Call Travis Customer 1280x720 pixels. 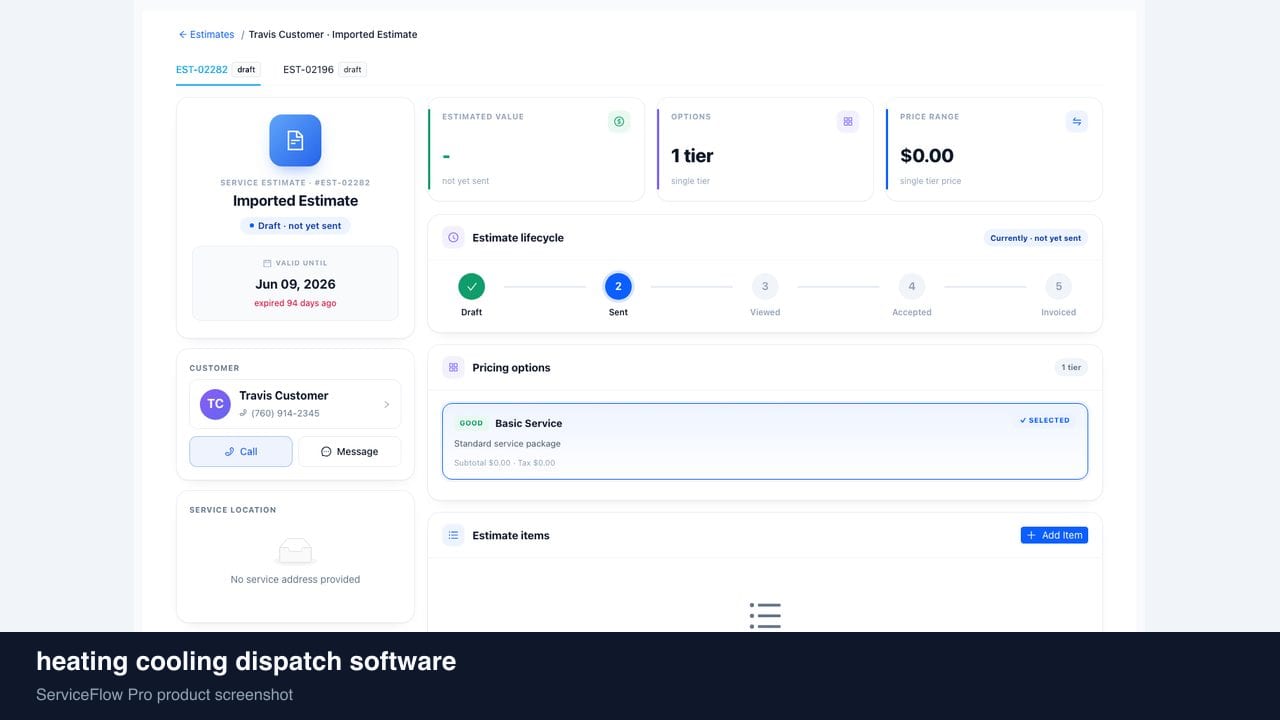click(x=241, y=451)
